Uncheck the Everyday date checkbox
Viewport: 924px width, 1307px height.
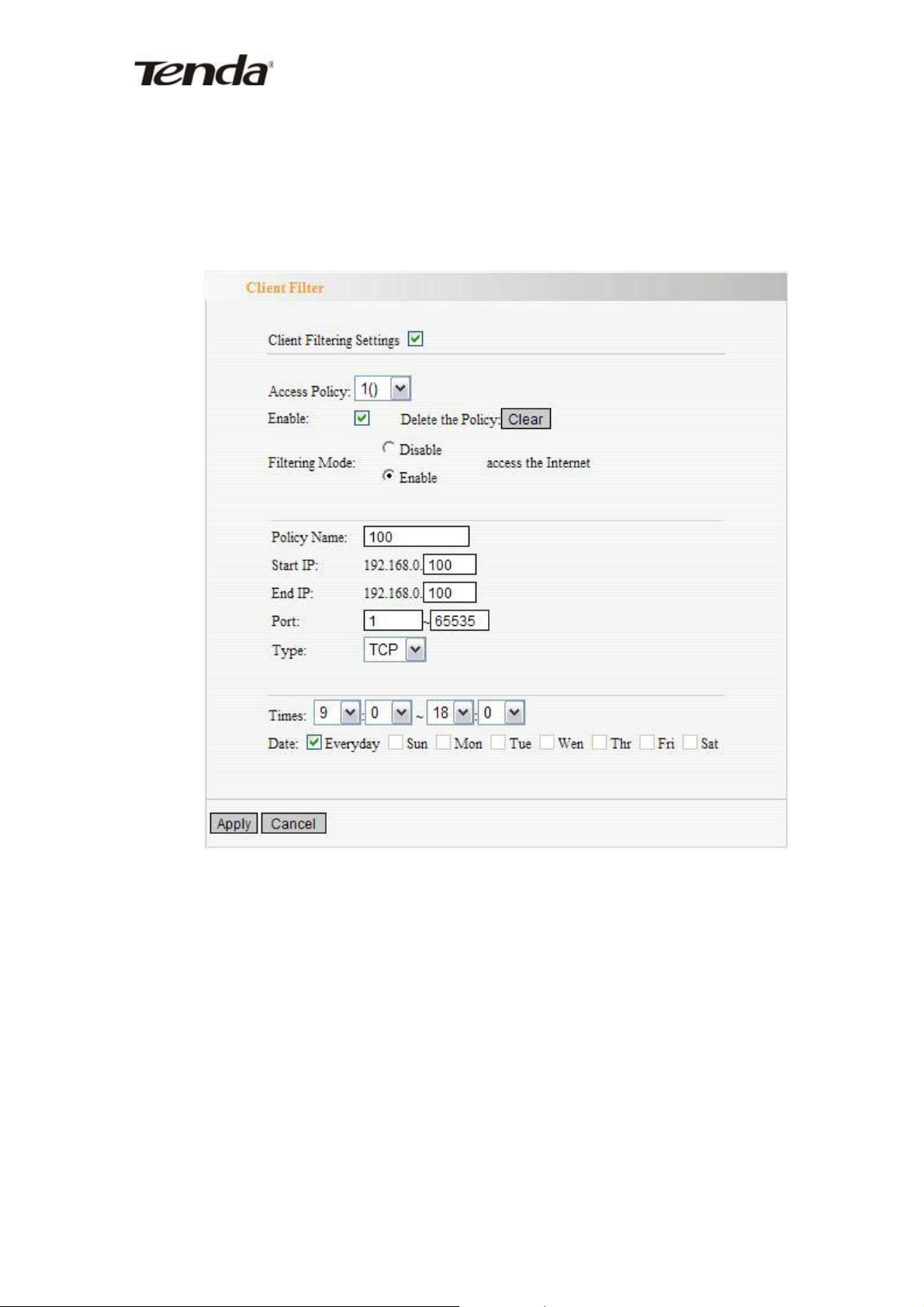pos(313,742)
